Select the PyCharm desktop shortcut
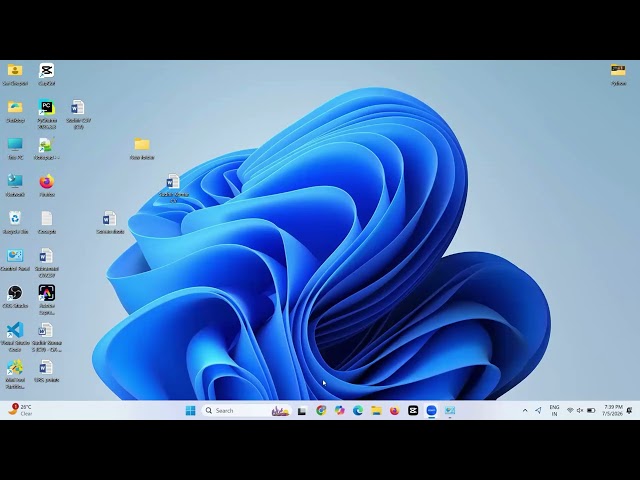The height and width of the screenshot is (480, 640). 47,113
